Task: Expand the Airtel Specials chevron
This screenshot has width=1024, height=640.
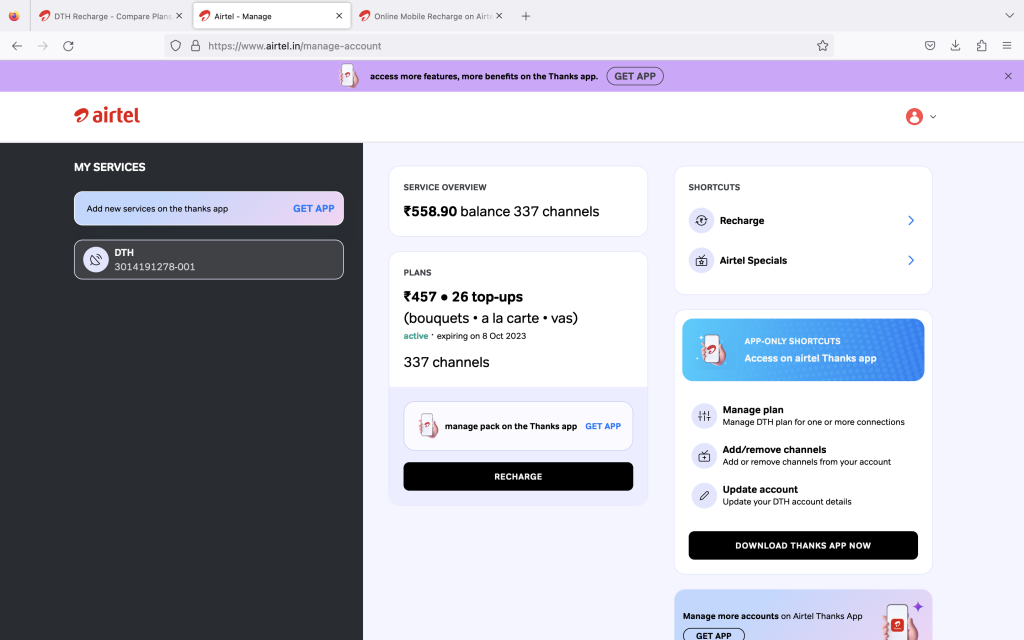Action: [911, 261]
